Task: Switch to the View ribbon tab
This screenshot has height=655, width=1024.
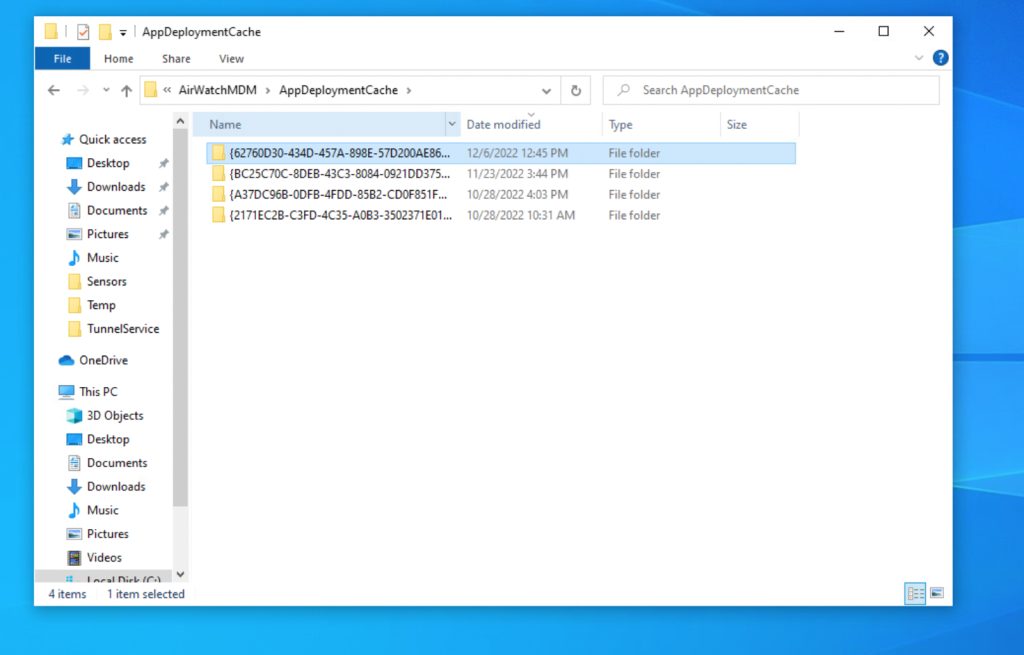Action: 231,59
